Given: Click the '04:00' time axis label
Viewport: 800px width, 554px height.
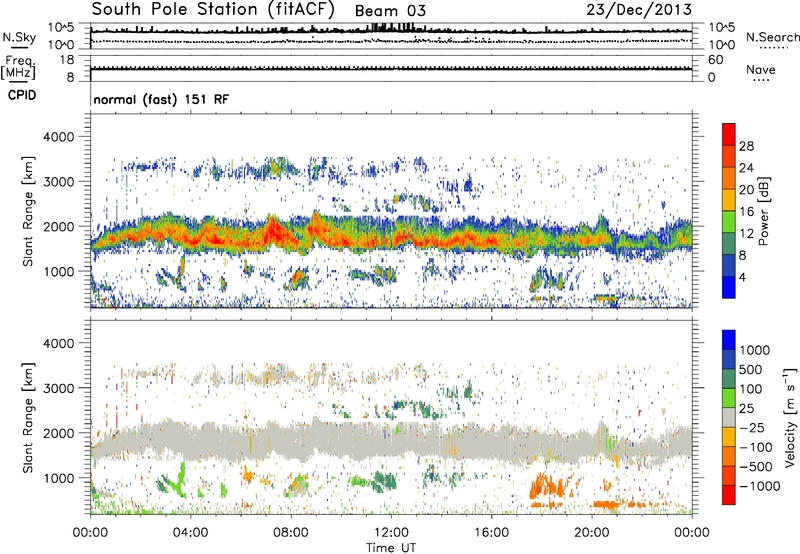Looking at the screenshot, I should click(190, 533).
